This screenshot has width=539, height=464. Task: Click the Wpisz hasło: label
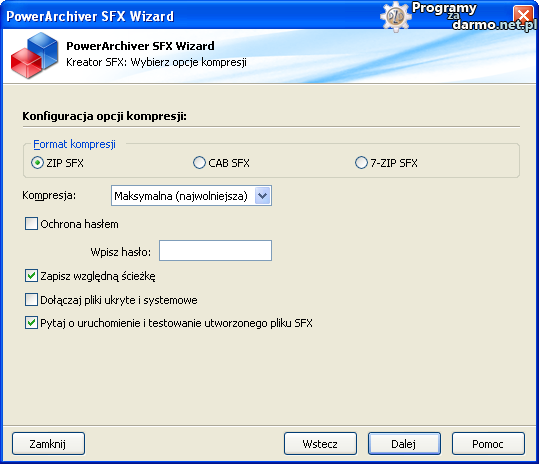[121, 252]
